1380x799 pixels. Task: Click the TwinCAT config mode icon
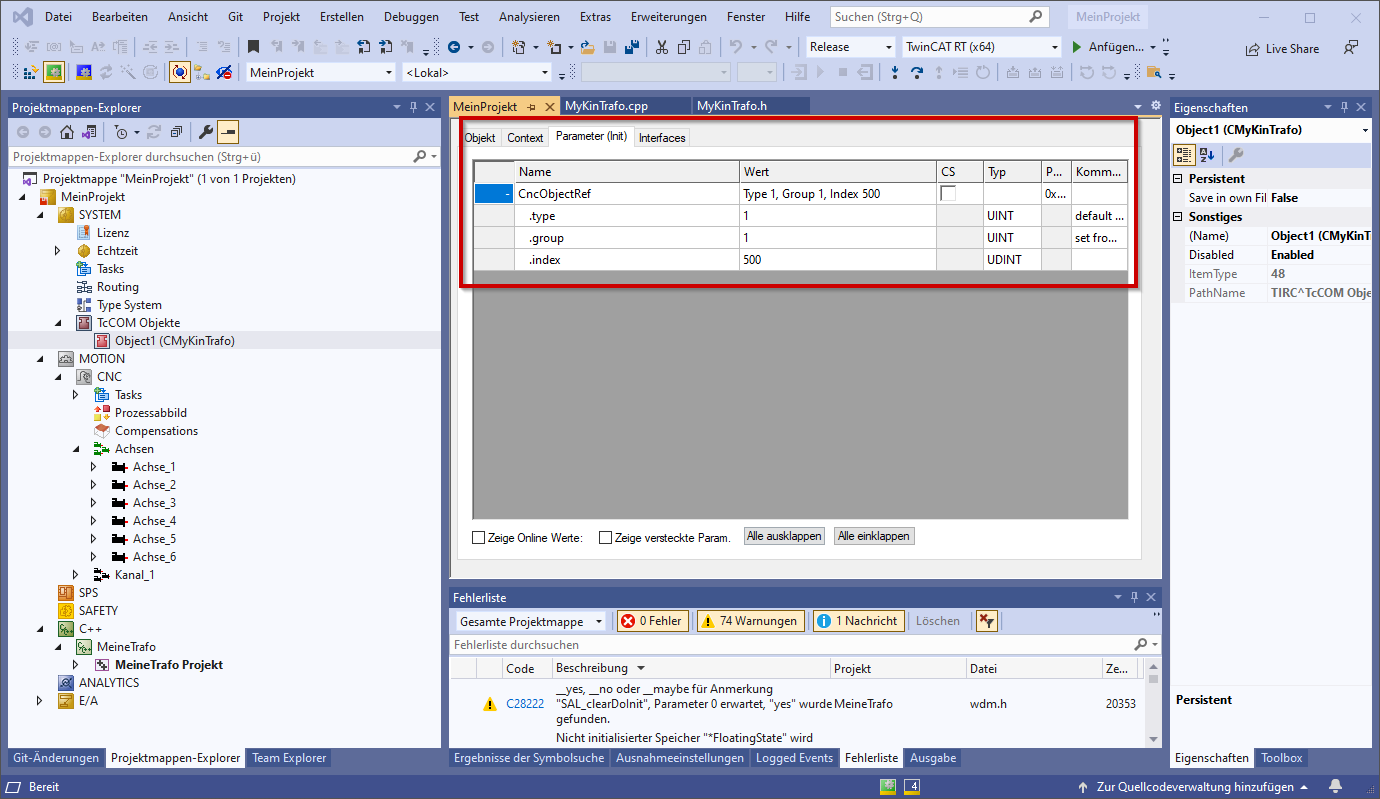(x=84, y=72)
